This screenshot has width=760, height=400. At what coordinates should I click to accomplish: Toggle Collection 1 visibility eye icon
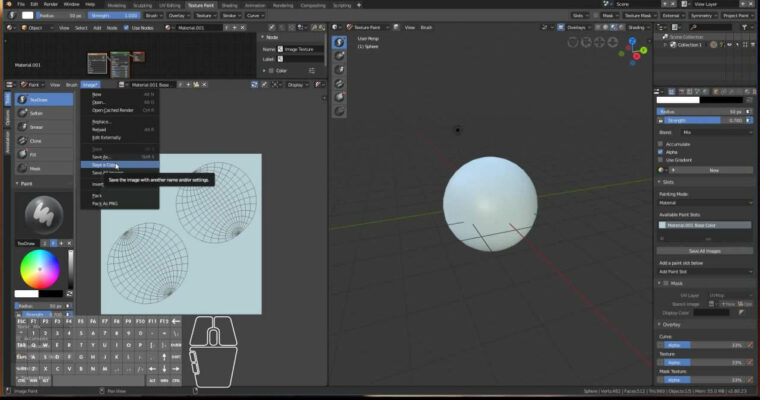tap(729, 45)
